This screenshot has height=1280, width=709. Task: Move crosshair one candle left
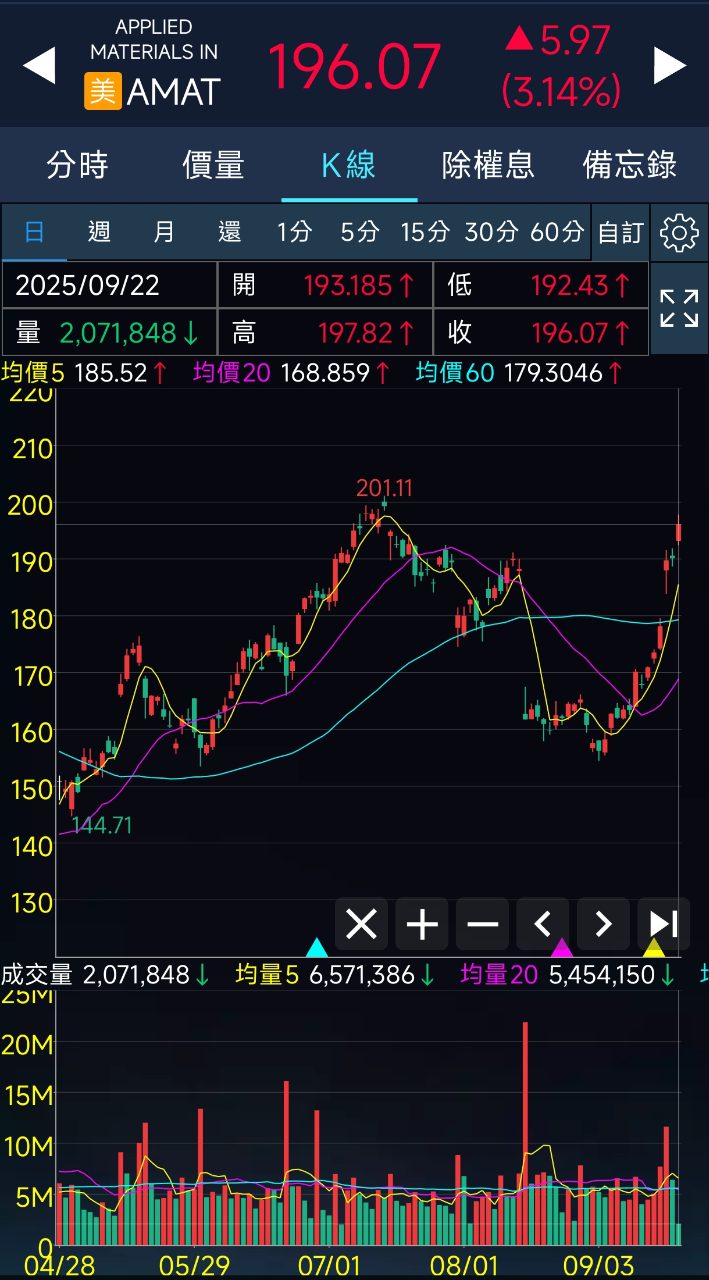click(543, 924)
